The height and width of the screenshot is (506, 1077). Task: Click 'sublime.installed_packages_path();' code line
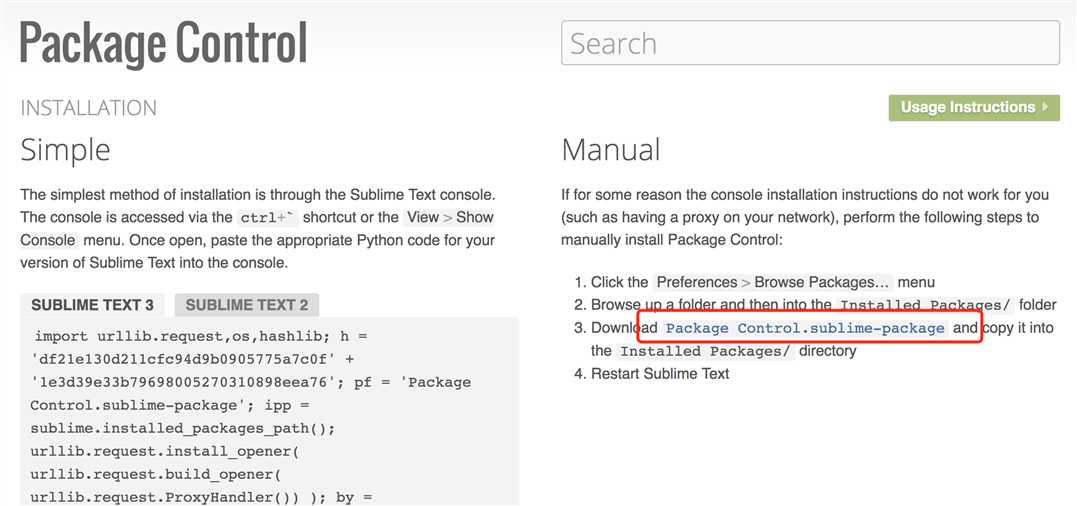tap(183, 428)
